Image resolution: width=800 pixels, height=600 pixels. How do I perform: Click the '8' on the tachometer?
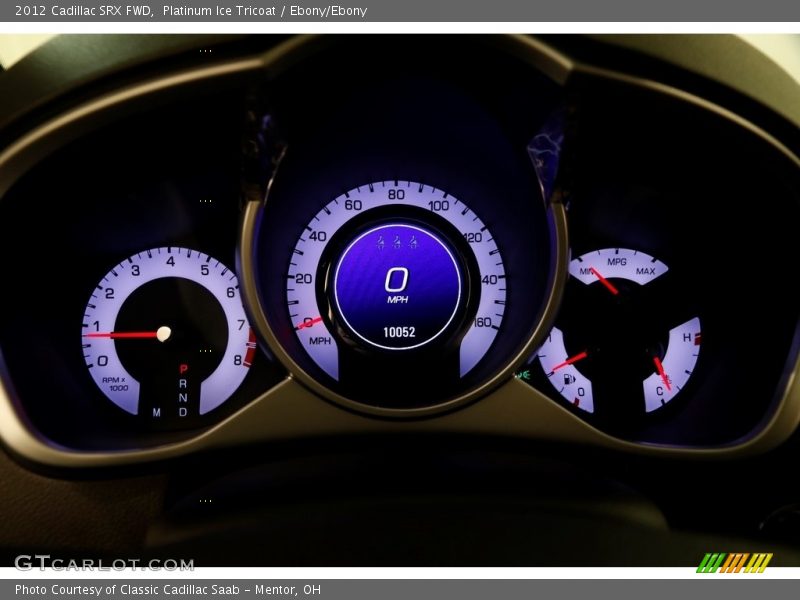point(238,360)
